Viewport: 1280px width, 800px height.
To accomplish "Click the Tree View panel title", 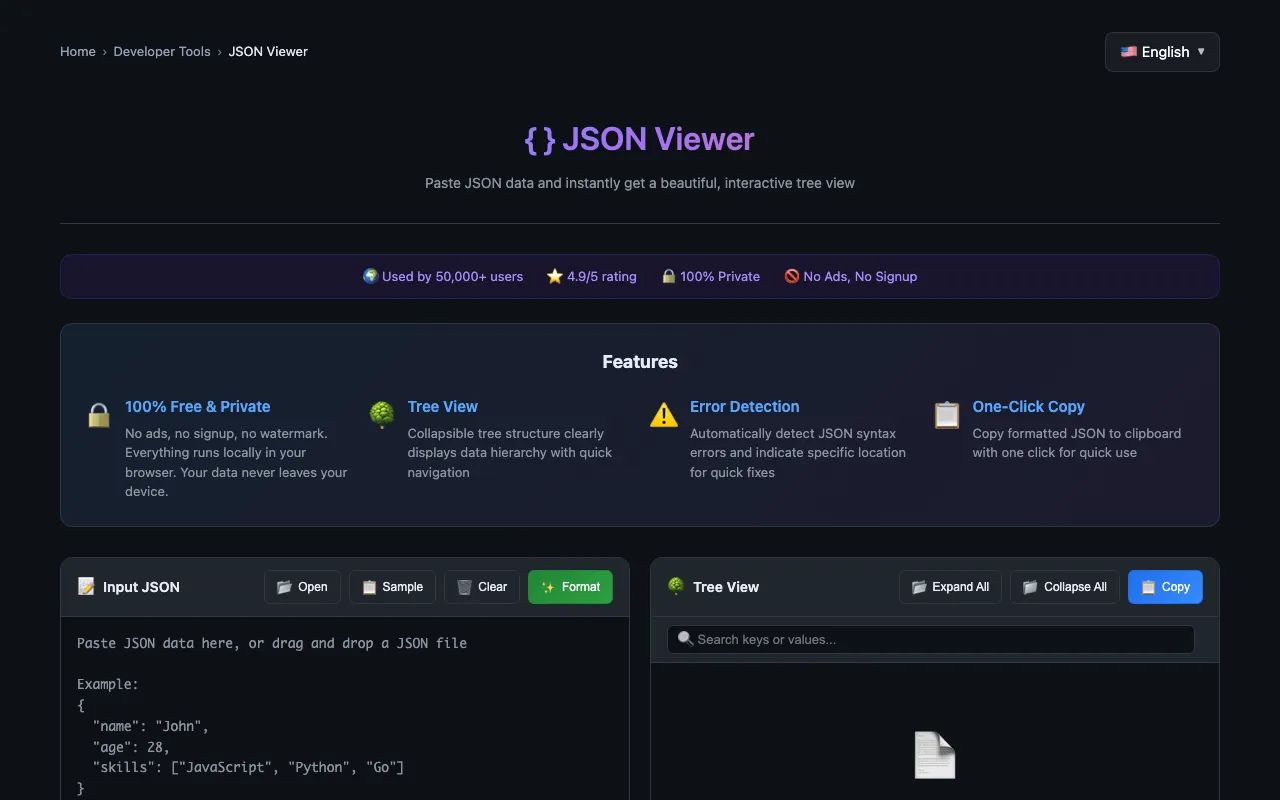I will (x=726, y=587).
